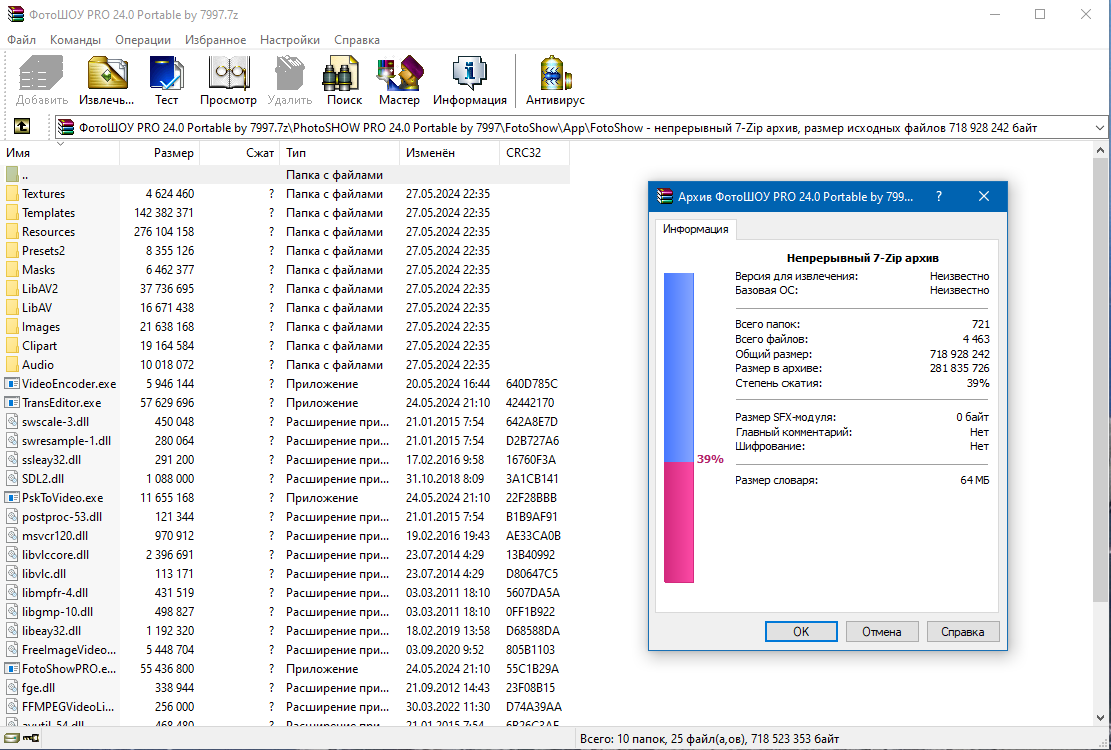Expand the archive path dropdown arrow

[x=1100, y=128]
